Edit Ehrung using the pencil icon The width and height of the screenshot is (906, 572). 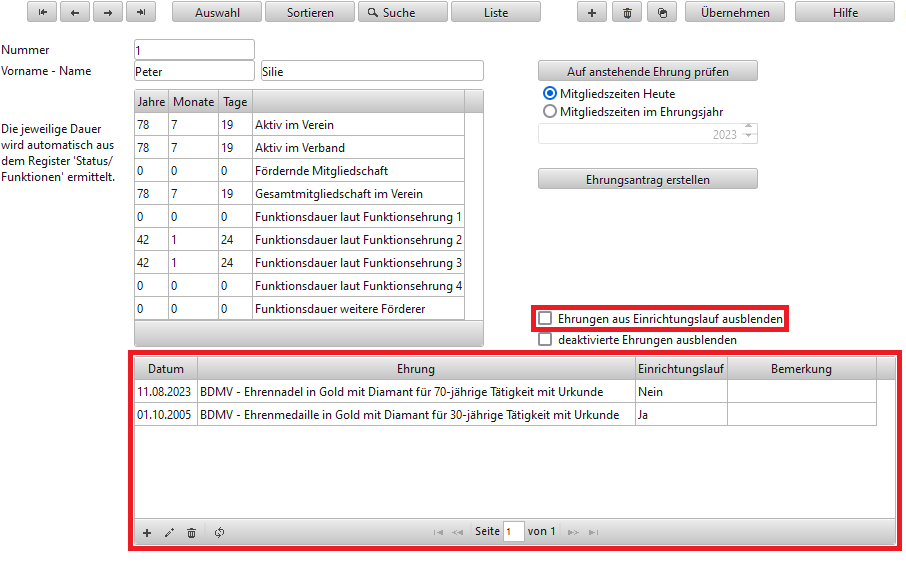click(169, 533)
